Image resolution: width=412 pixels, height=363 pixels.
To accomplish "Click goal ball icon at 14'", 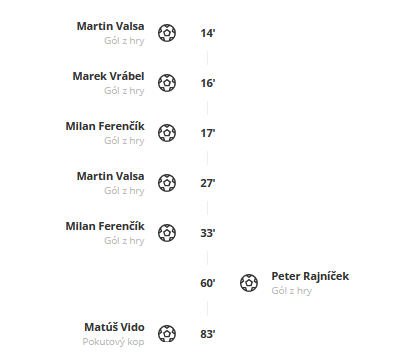I will (x=167, y=33).
